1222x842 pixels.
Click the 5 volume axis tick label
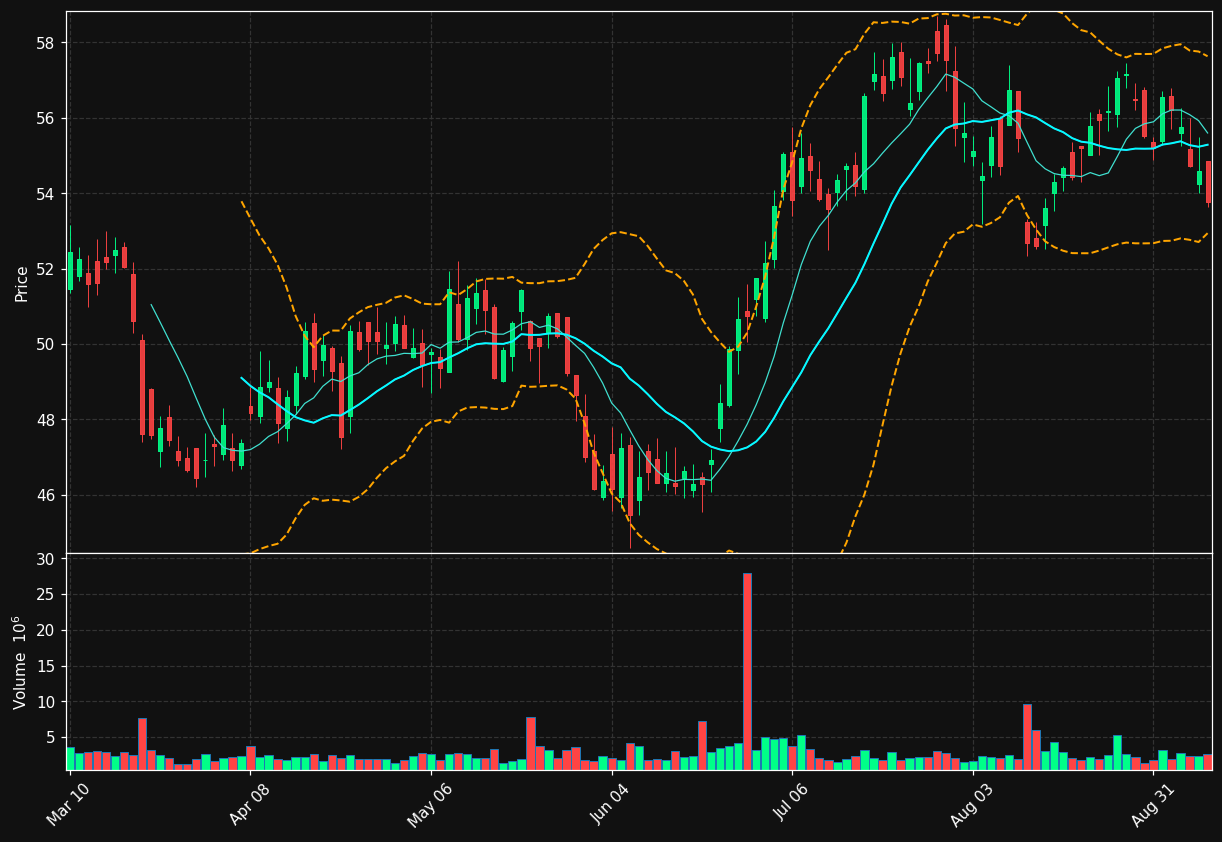pyautogui.click(x=52, y=738)
